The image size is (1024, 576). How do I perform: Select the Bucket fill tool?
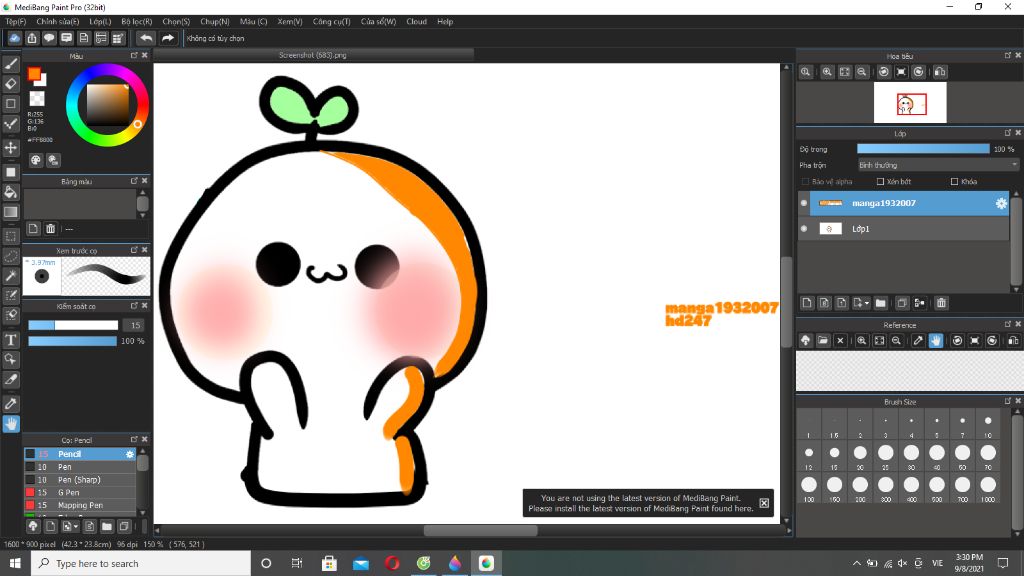tap(11, 192)
